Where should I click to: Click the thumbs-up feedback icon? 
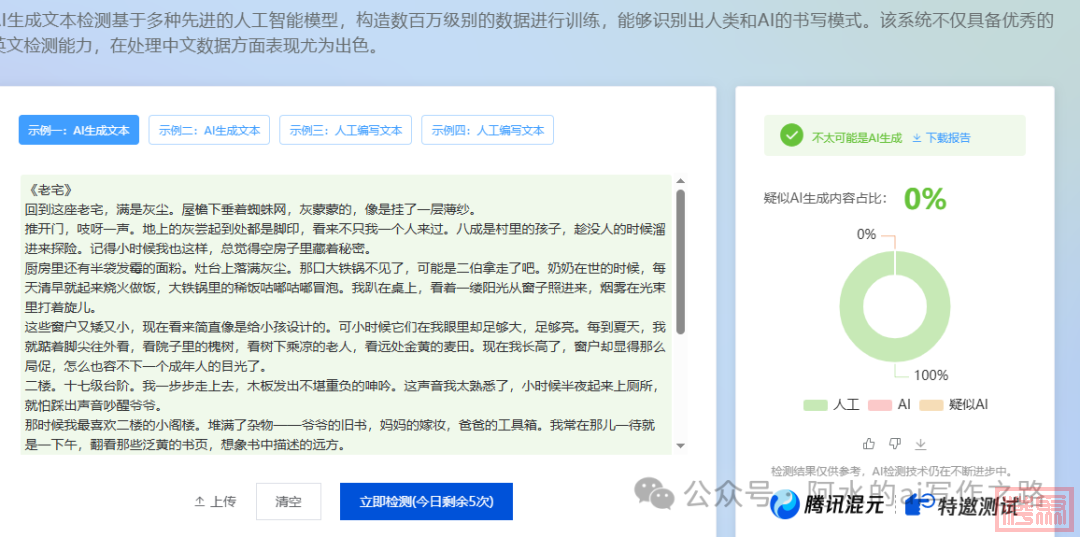[868, 444]
